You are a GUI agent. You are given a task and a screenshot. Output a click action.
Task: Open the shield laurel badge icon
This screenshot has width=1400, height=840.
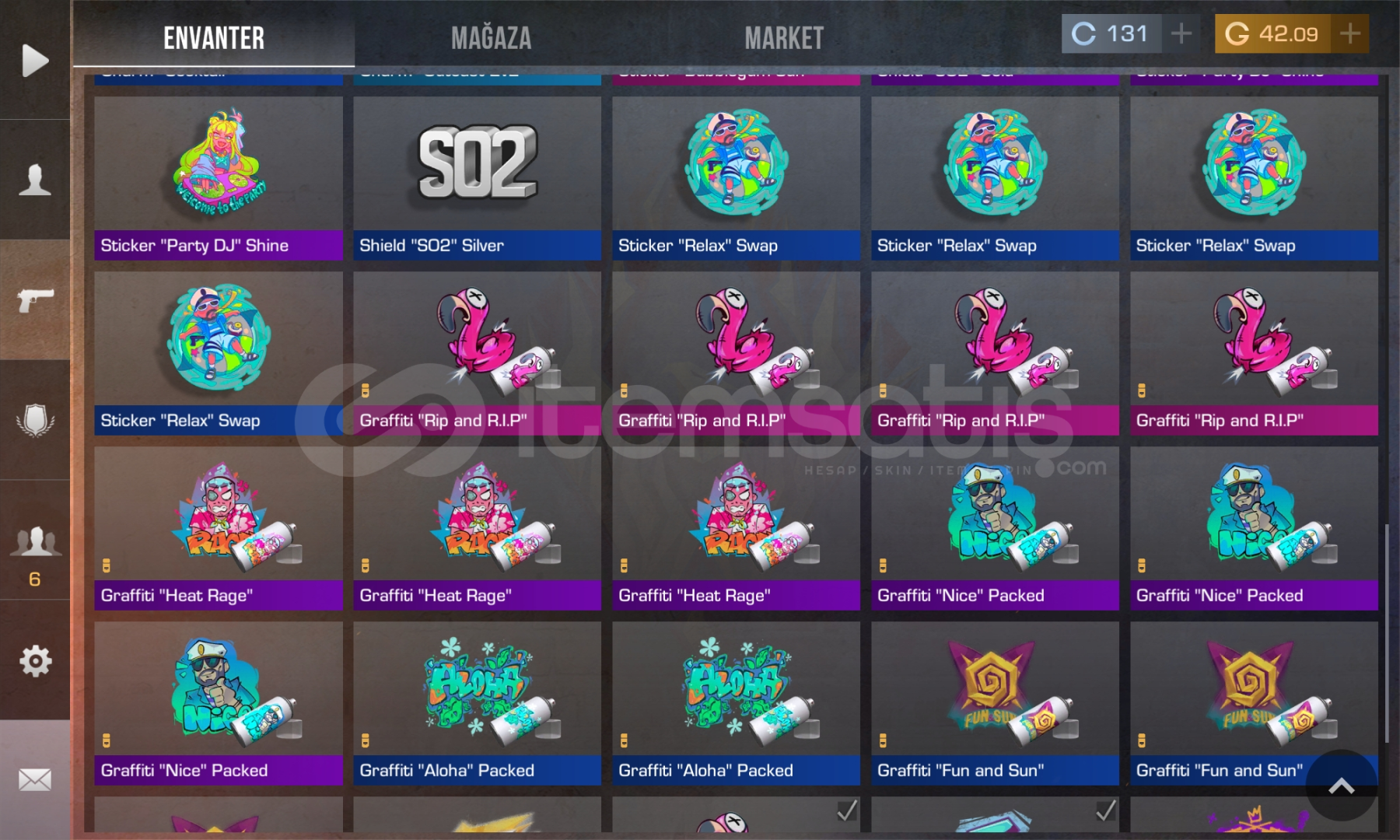coord(35,420)
